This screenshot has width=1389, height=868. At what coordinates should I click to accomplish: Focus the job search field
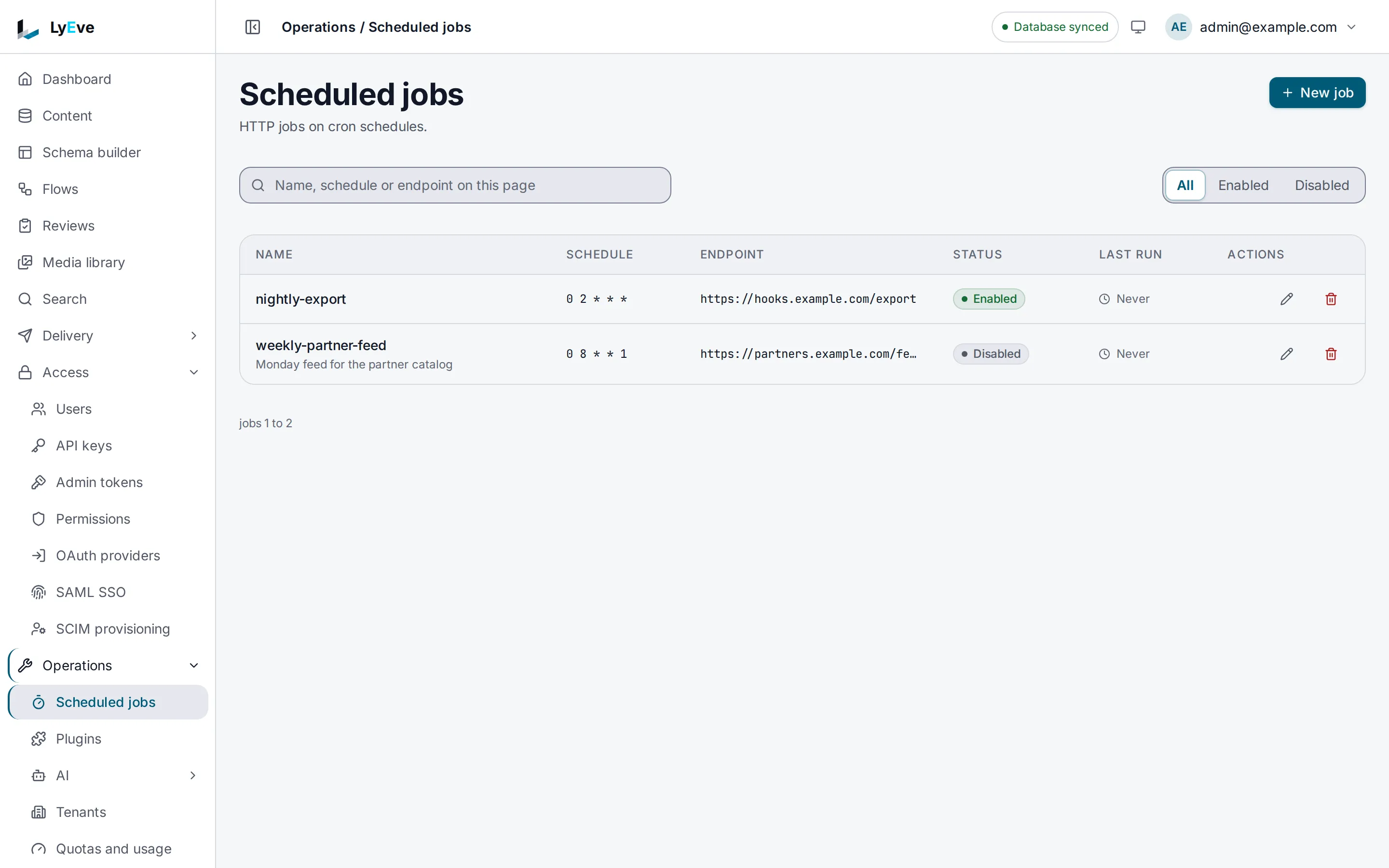click(455, 186)
